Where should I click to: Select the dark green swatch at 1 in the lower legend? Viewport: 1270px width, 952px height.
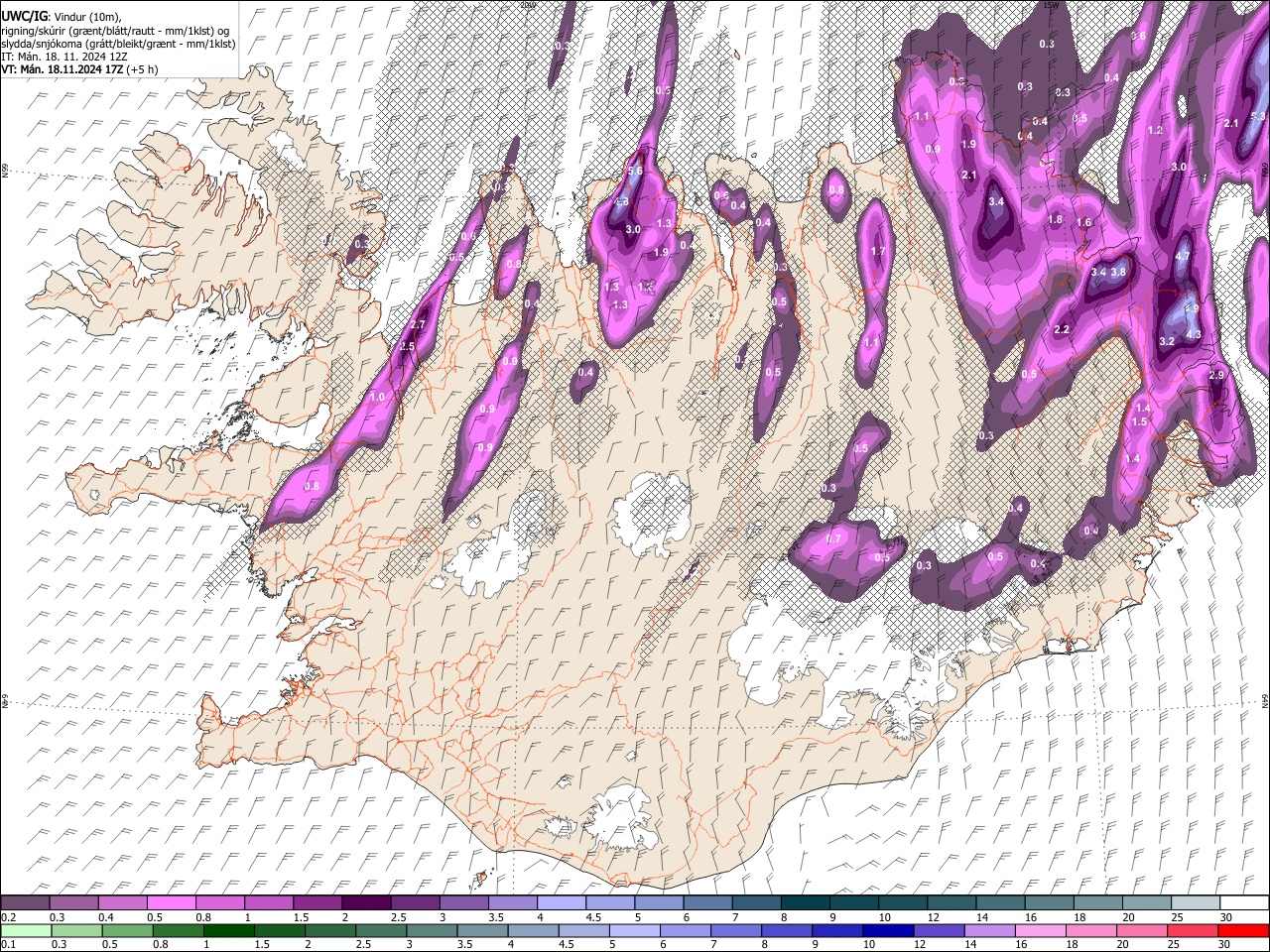[x=228, y=930]
